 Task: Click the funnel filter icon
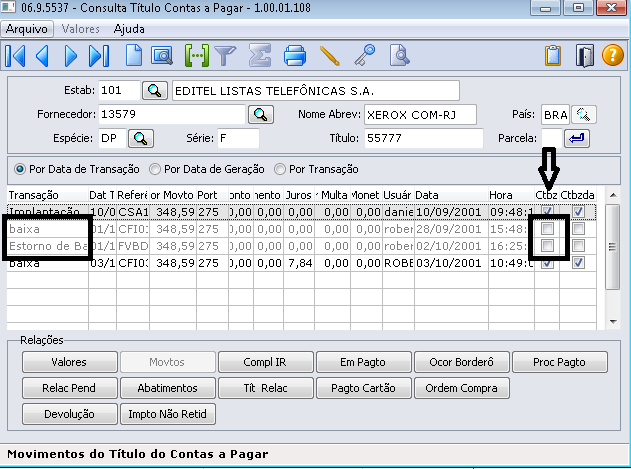pyautogui.click(x=225, y=56)
